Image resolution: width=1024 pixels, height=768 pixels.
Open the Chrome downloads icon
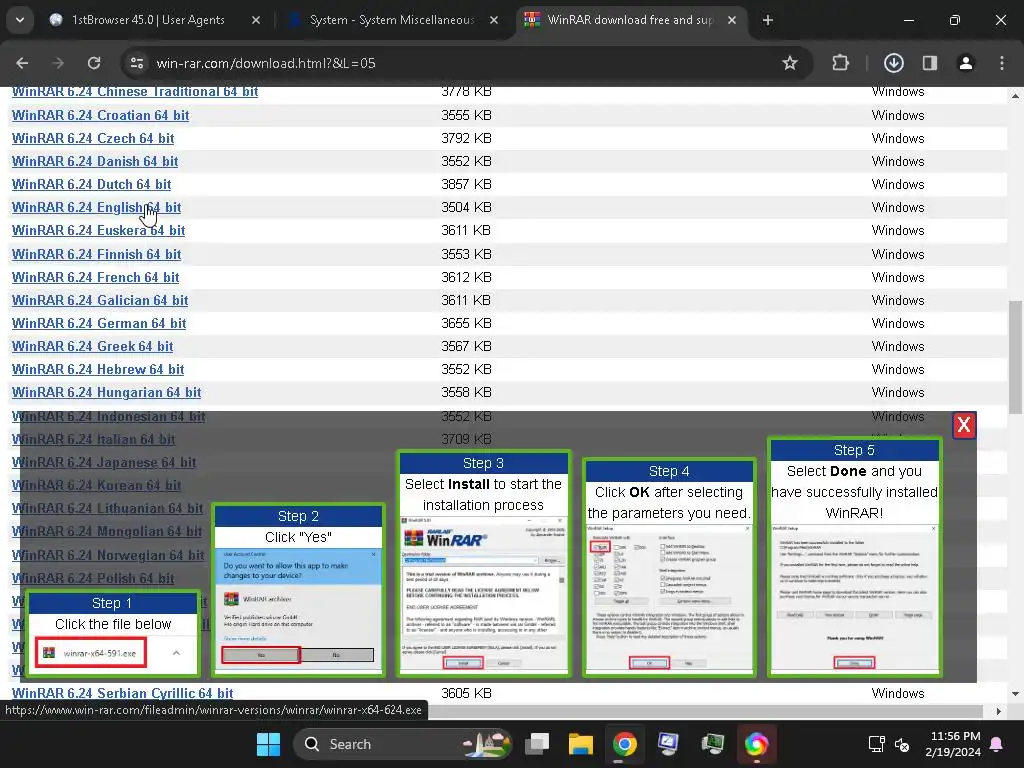tap(894, 63)
